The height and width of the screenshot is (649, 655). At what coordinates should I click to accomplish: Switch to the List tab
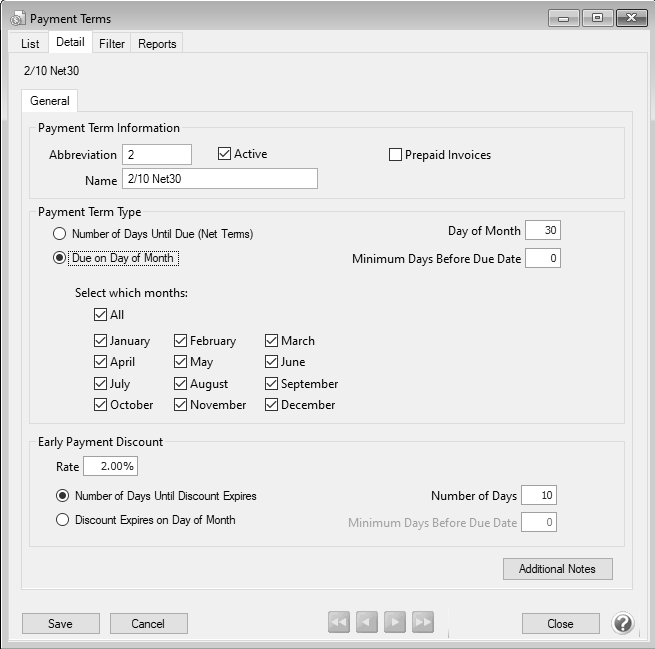(x=30, y=43)
